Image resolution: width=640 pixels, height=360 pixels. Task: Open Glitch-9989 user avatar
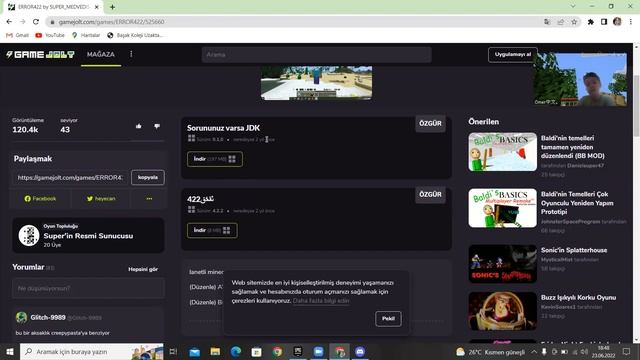coord(21,317)
